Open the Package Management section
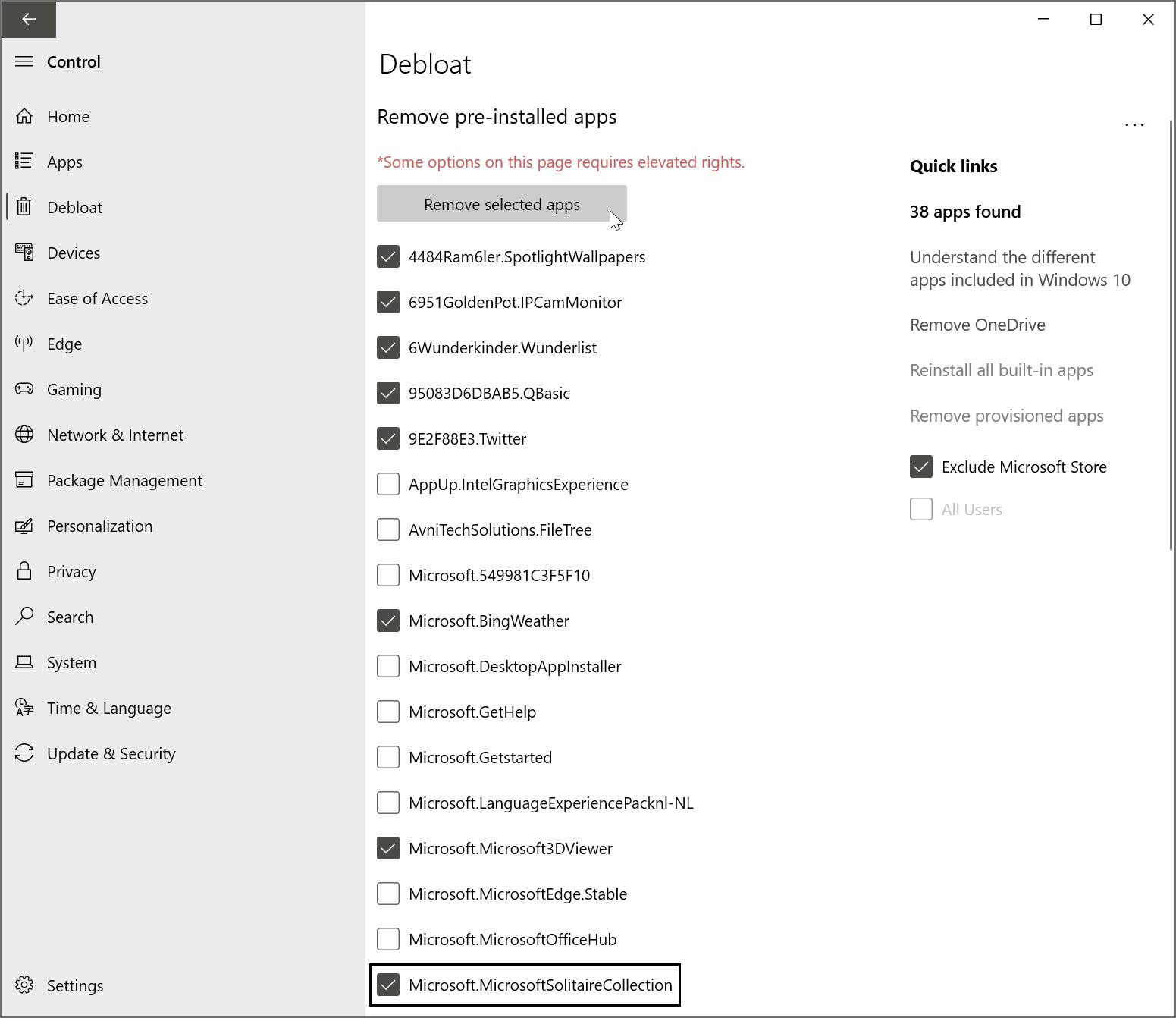This screenshot has width=1176, height=1018. click(124, 480)
